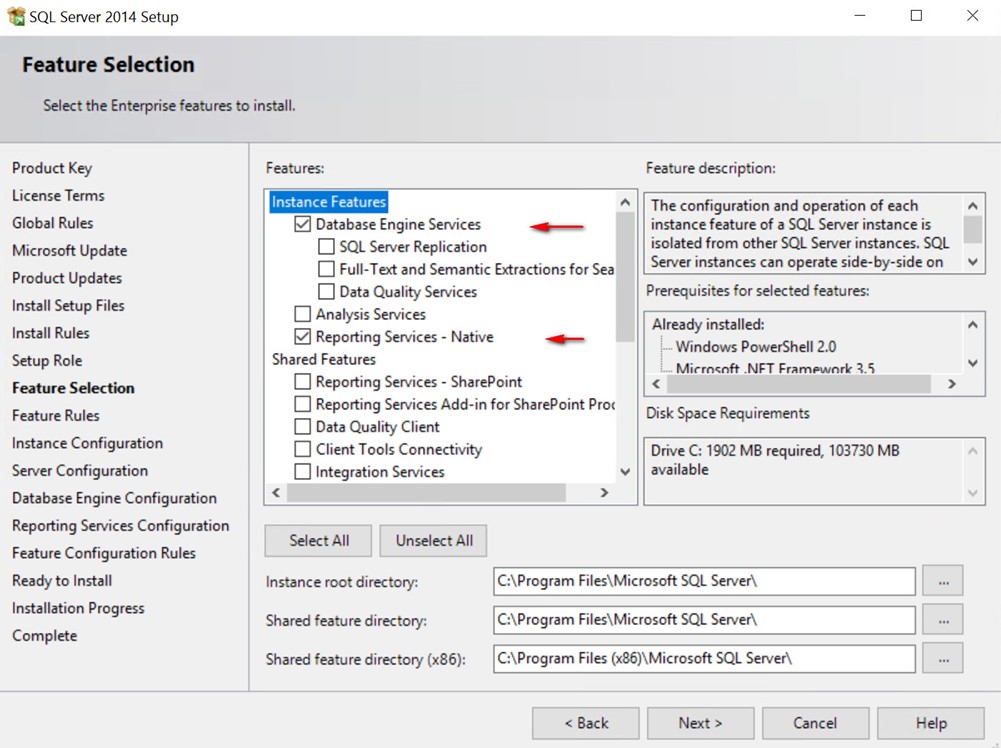Image resolution: width=1001 pixels, height=748 pixels.
Task: Click the Unselect All button
Action: pos(434,541)
